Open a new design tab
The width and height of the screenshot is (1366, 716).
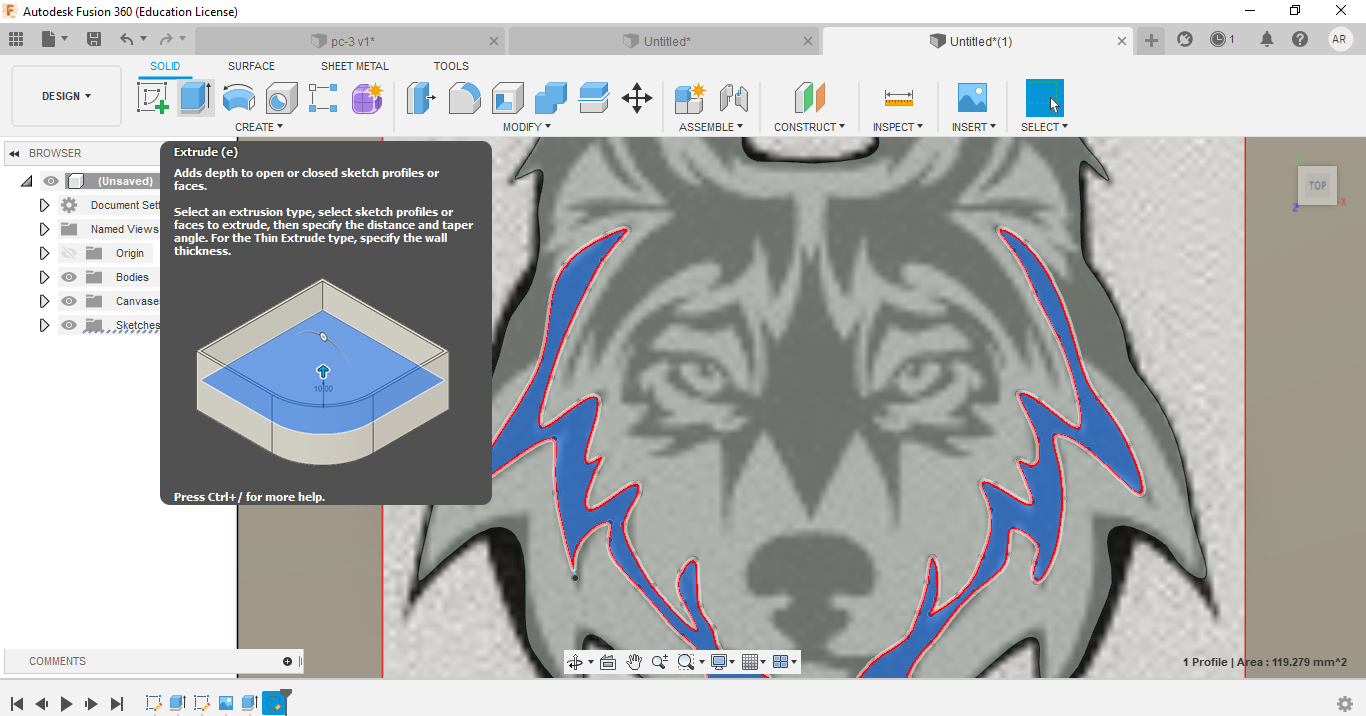point(1151,40)
